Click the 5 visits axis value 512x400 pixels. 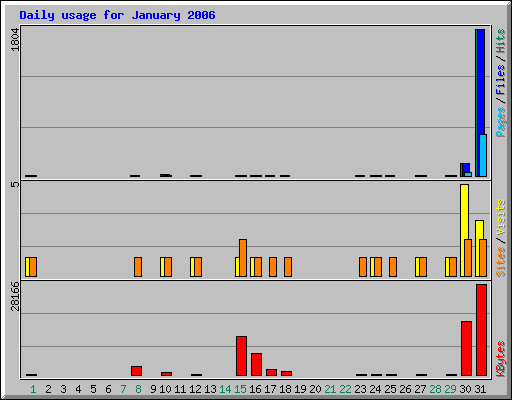15,184
